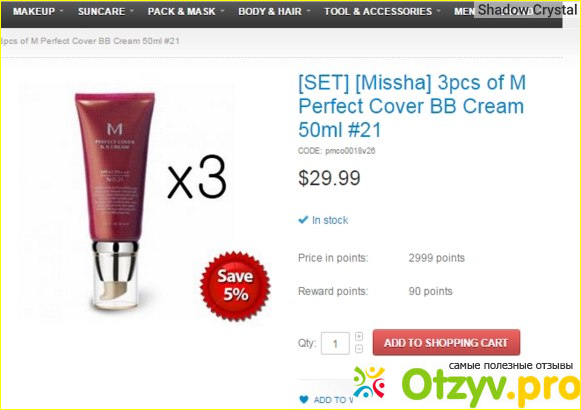Click the Qty input field
The image size is (581, 410).
(335, 343)
